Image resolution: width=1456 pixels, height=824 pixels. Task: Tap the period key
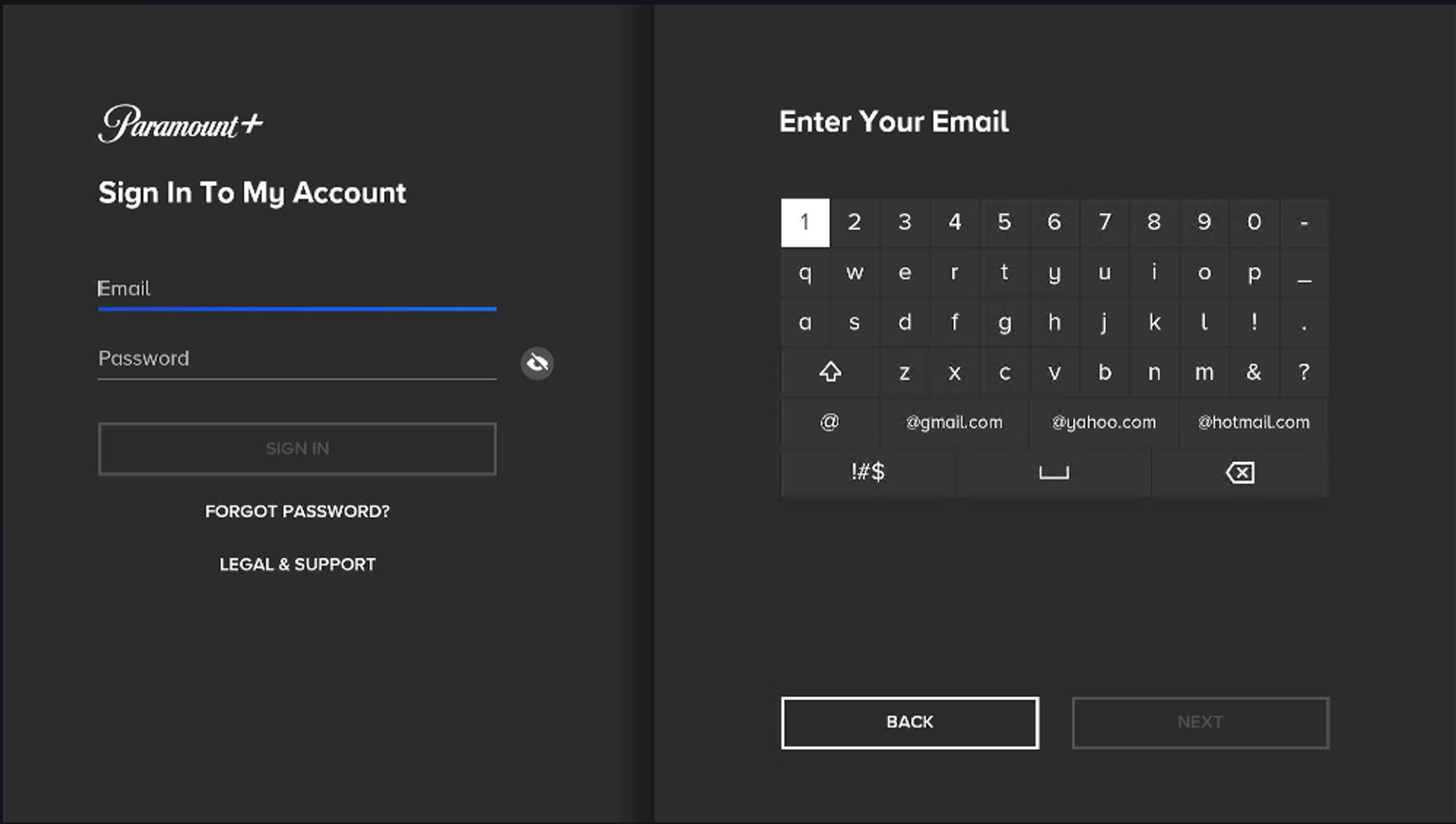pos(1304,323)
